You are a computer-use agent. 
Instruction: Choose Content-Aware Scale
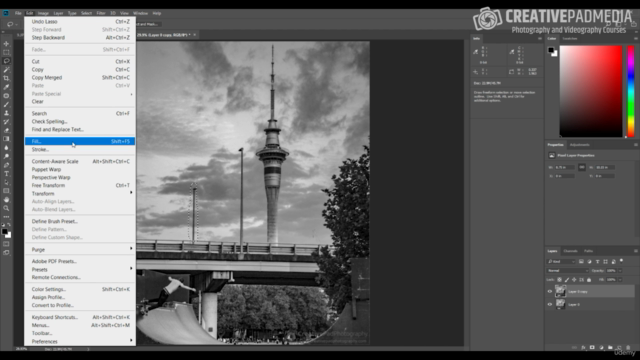point(80,161)
